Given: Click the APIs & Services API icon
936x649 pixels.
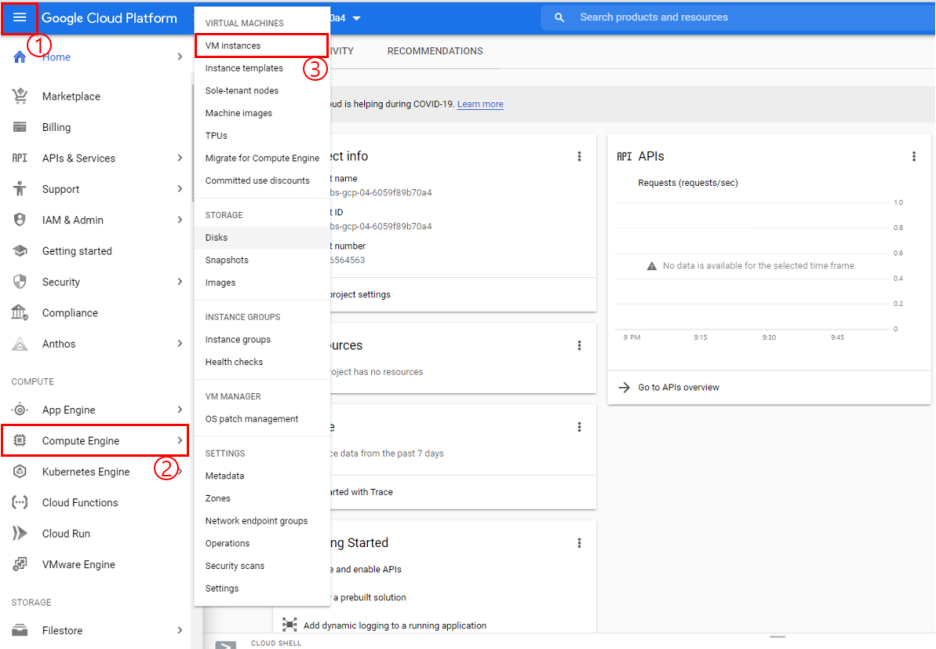Looking at the screenshot, I should 20,158.
